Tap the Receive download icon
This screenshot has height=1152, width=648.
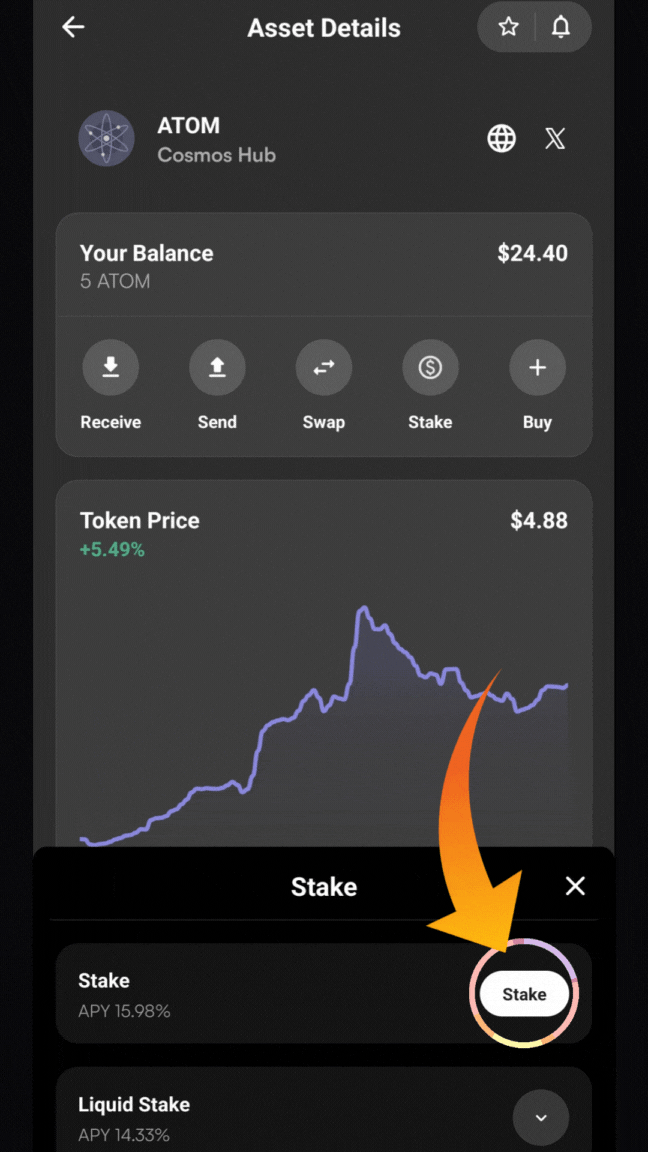[x=110, y=368]
